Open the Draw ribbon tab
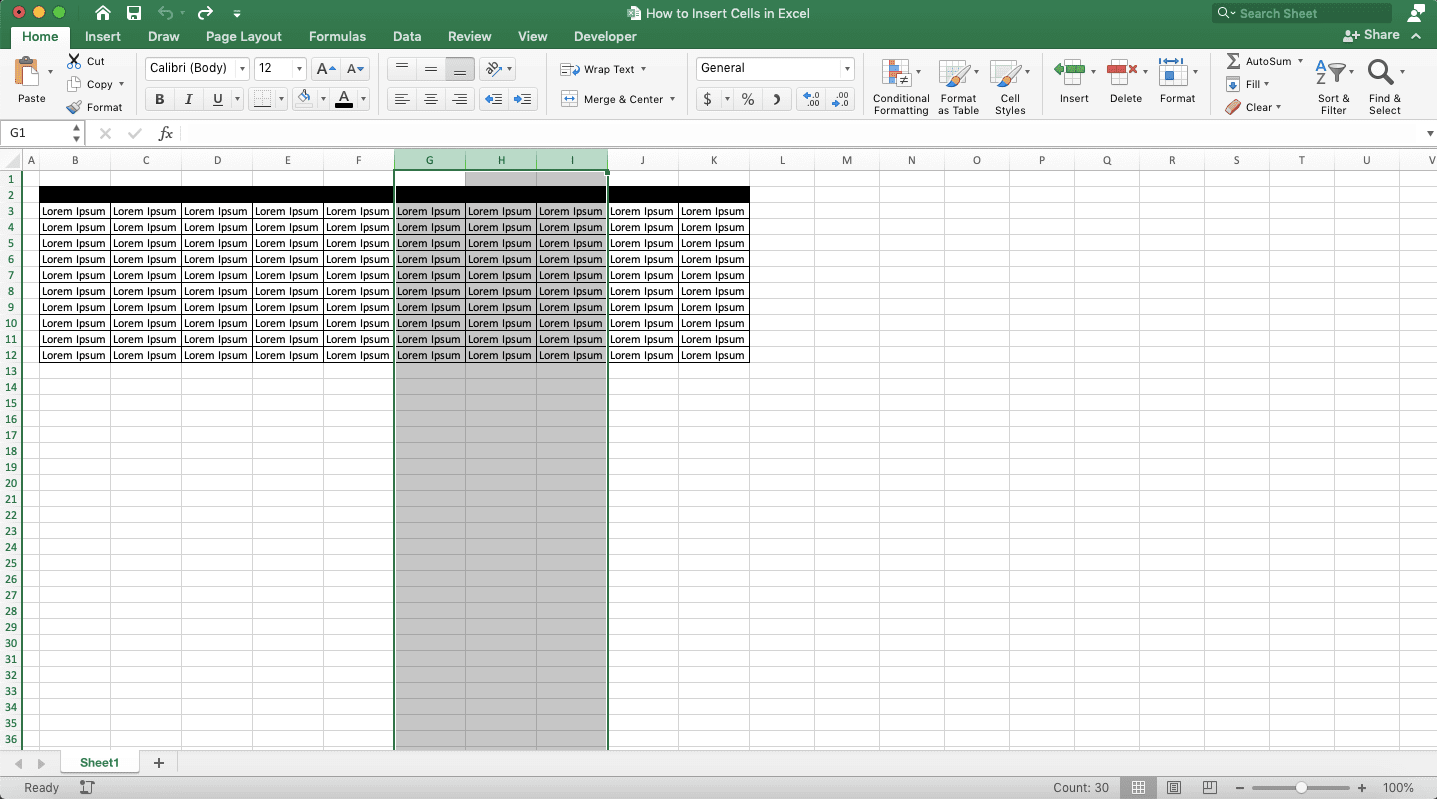The image size is (1437, 799). (164, 36)
